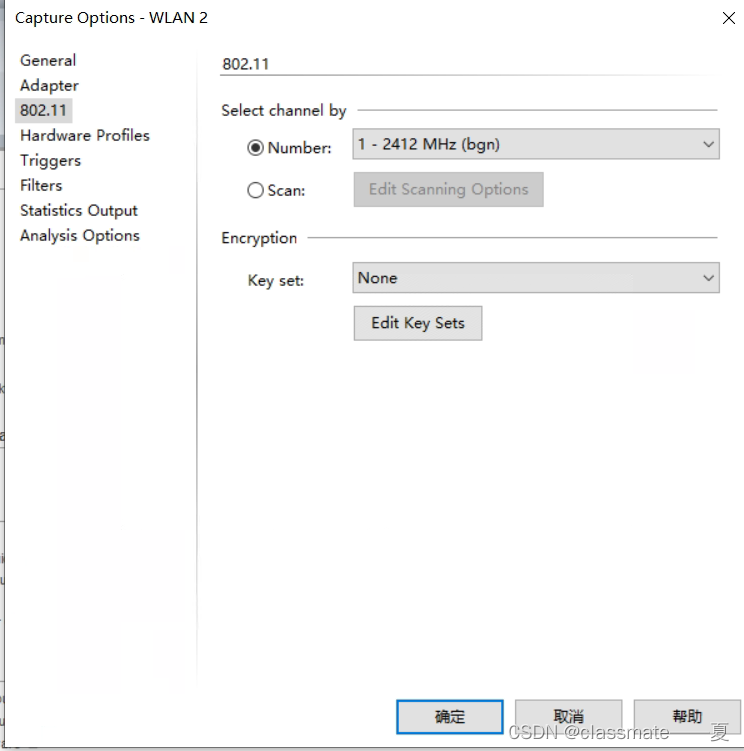Image resolution: width=744 pixels, height=751 pixels.
Task: Open Analysis Options page
Action: (80, 235)
